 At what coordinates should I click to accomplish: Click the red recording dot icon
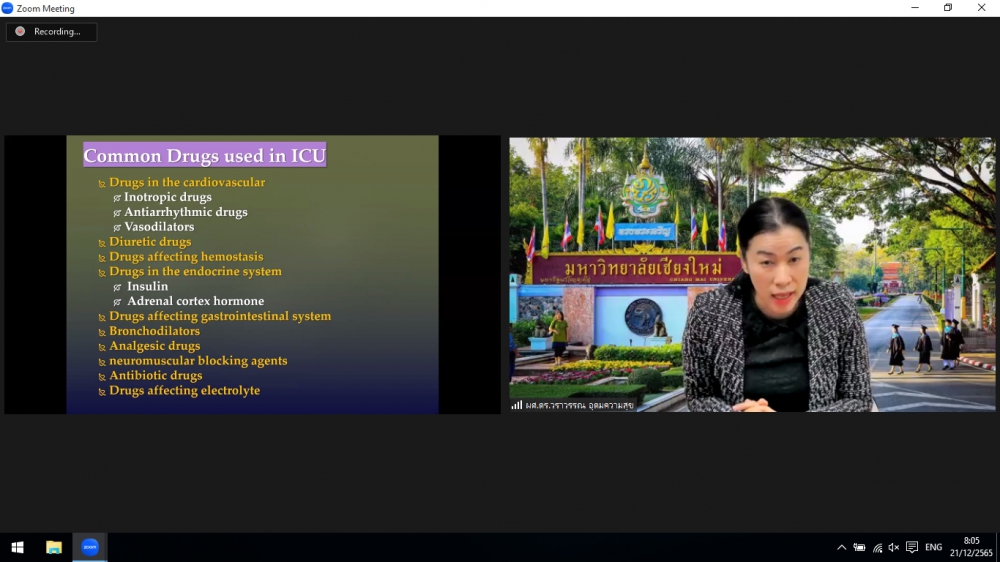(20, 32)
